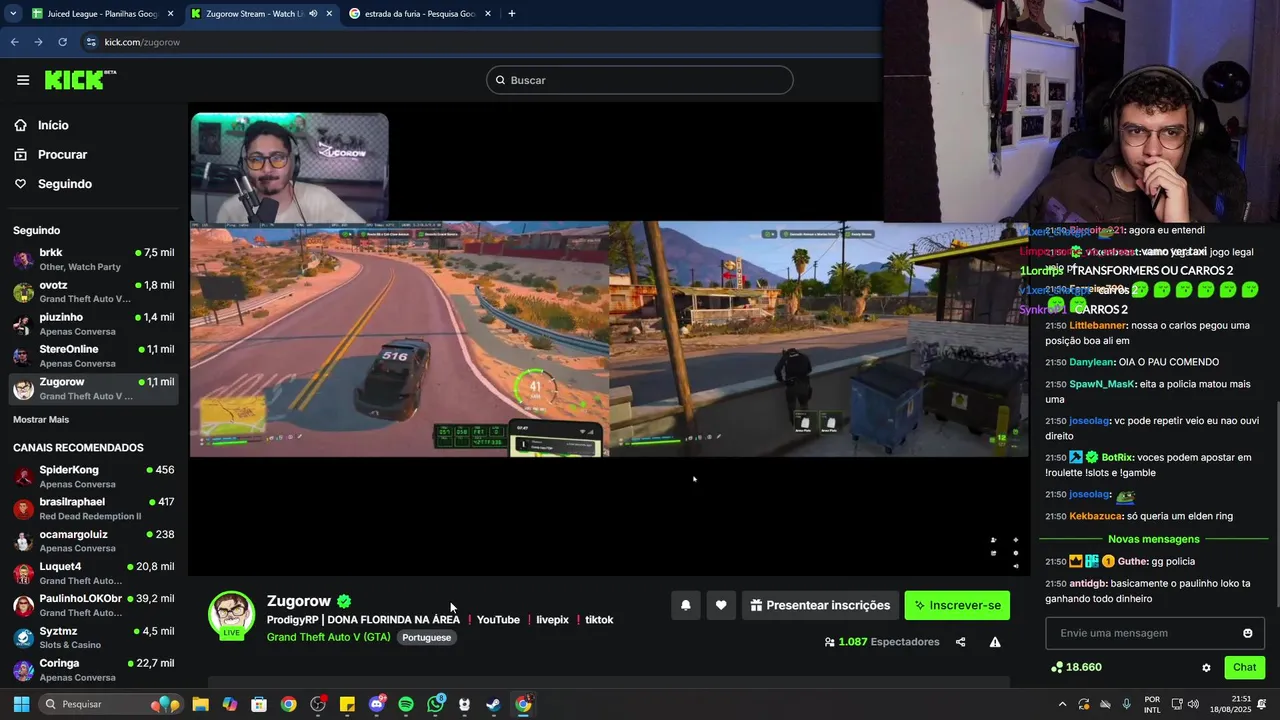The height and width of the screenshot is (720, 1280).
Task: Toggle follow heart for Zugorow
Action: [721, 605]
